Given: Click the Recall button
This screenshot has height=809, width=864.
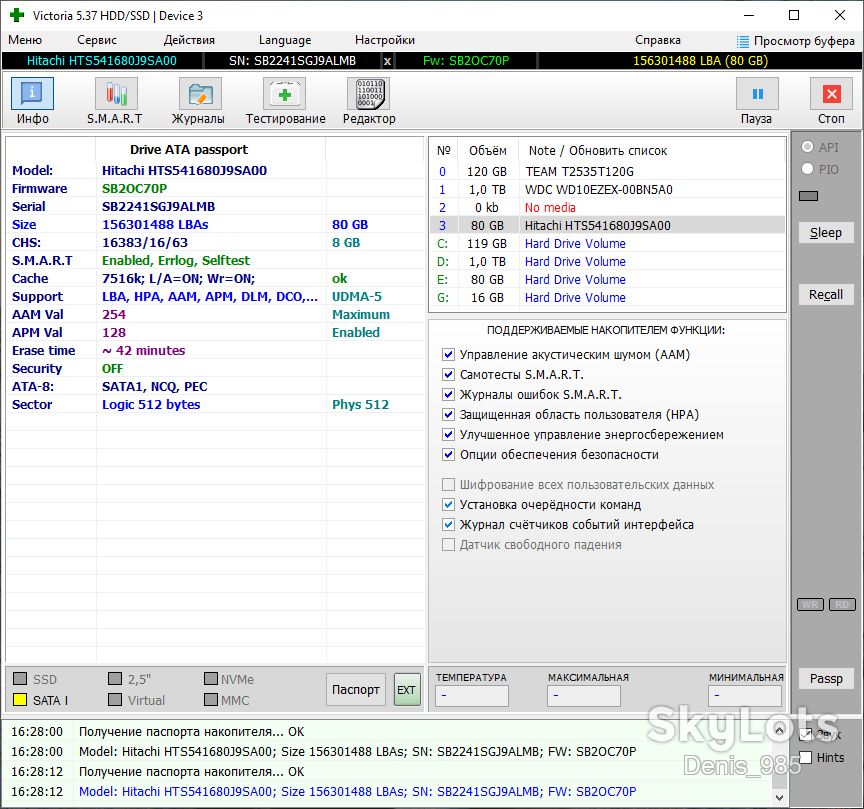Looking at the screenshot, I should pos(826,295).
